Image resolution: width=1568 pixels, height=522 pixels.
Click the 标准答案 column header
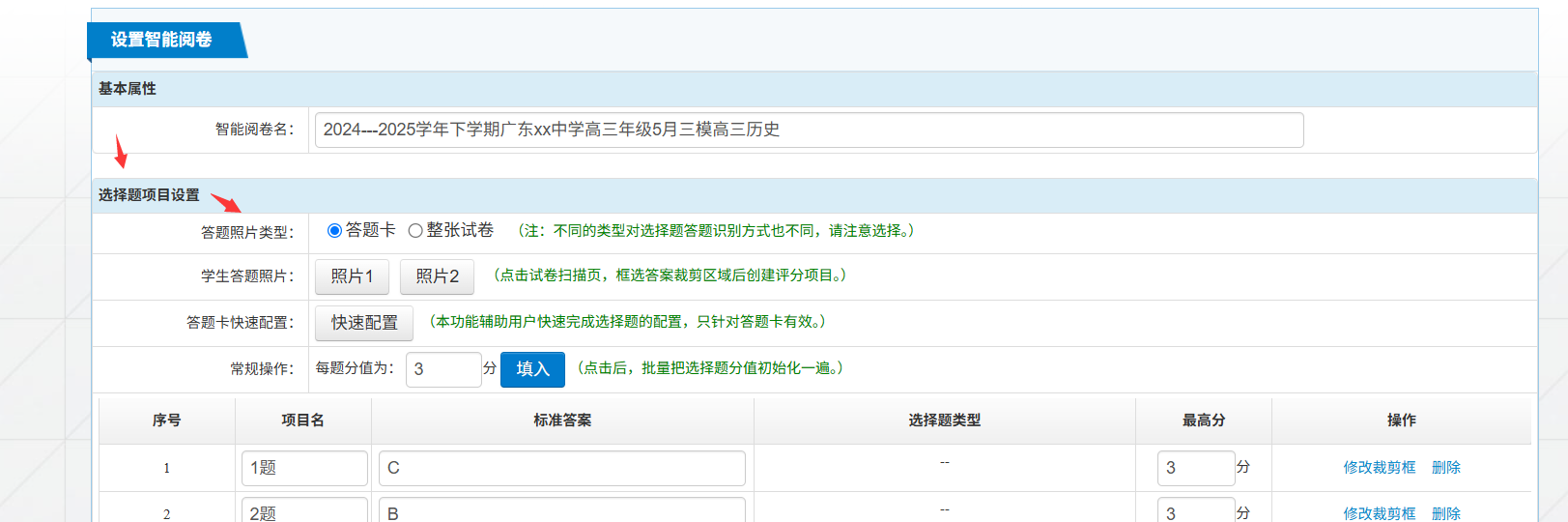(x=562, y=420)
